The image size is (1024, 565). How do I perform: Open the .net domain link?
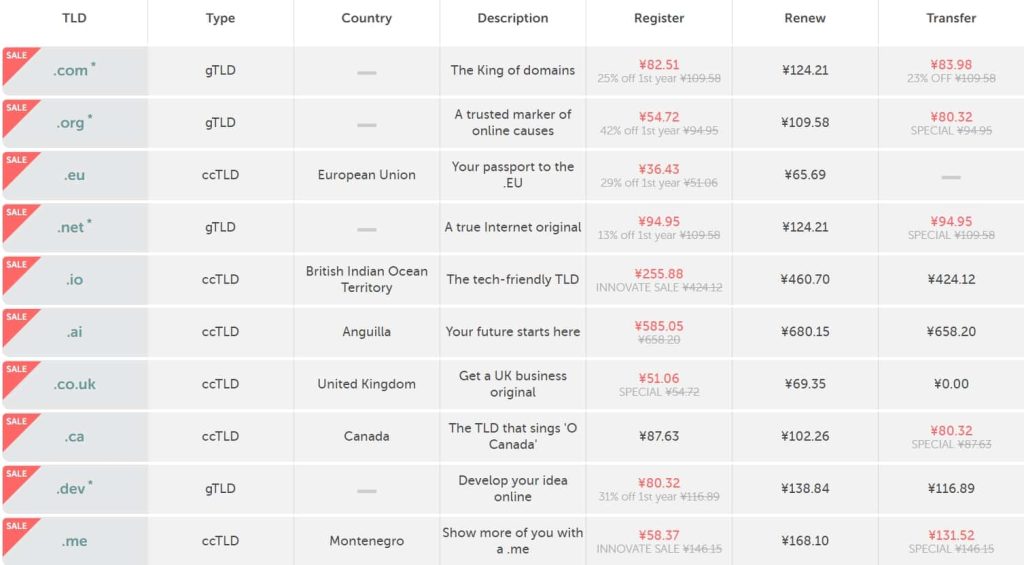coord(71,228)
